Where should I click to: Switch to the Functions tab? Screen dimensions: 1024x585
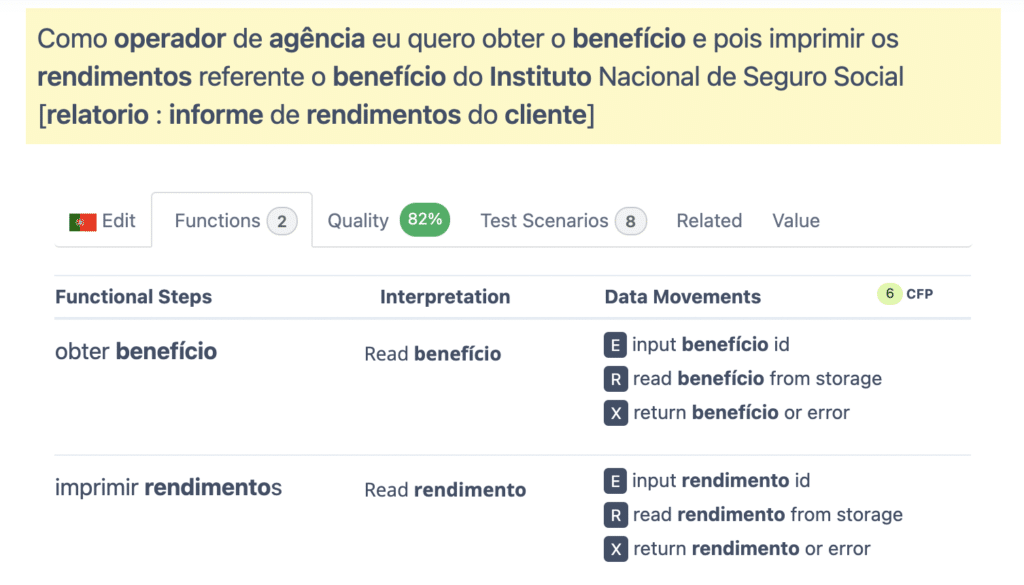[x=217, y=221]
